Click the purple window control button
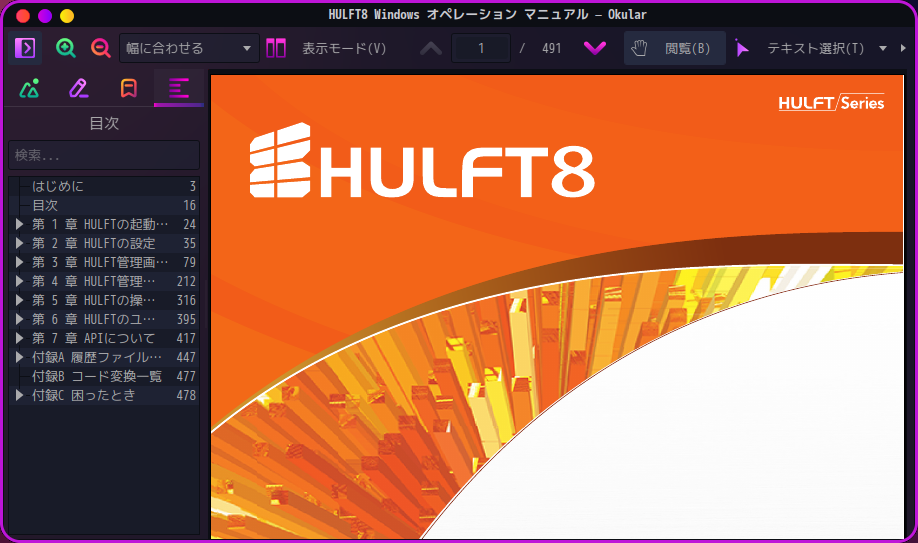918x543 pixels. 45,15
